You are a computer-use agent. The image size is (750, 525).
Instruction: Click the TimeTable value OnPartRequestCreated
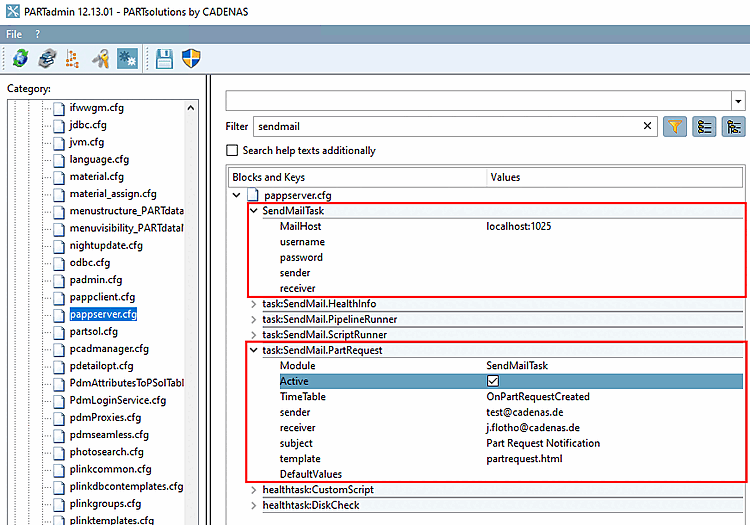(538, 396)
